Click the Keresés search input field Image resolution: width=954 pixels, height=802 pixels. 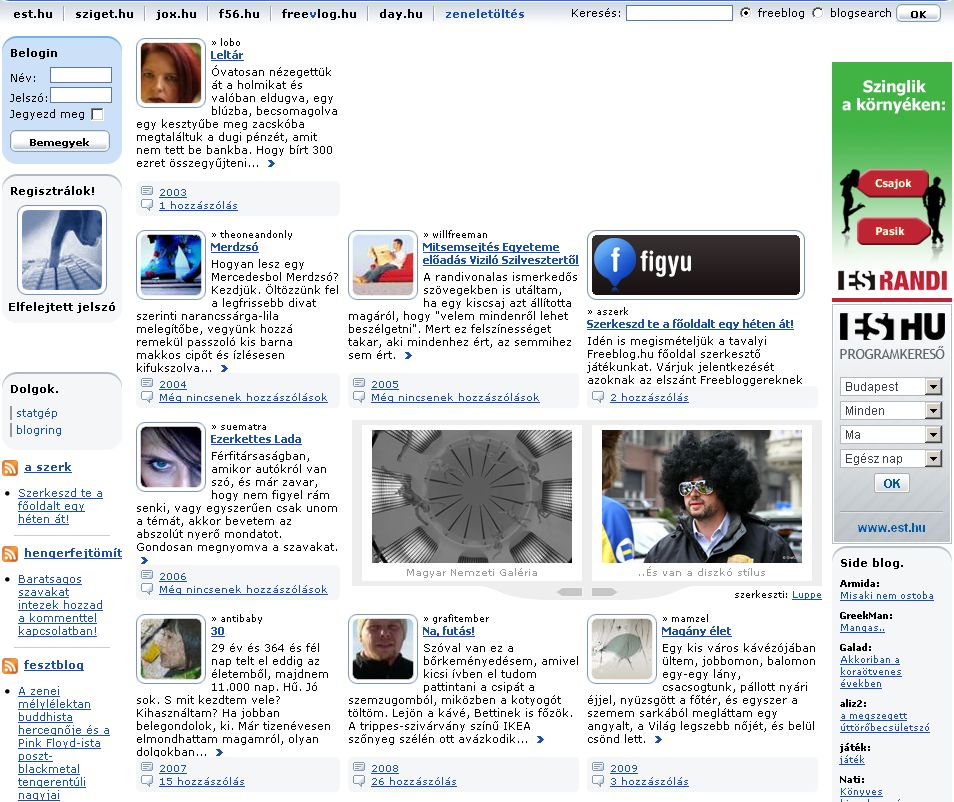678,14
